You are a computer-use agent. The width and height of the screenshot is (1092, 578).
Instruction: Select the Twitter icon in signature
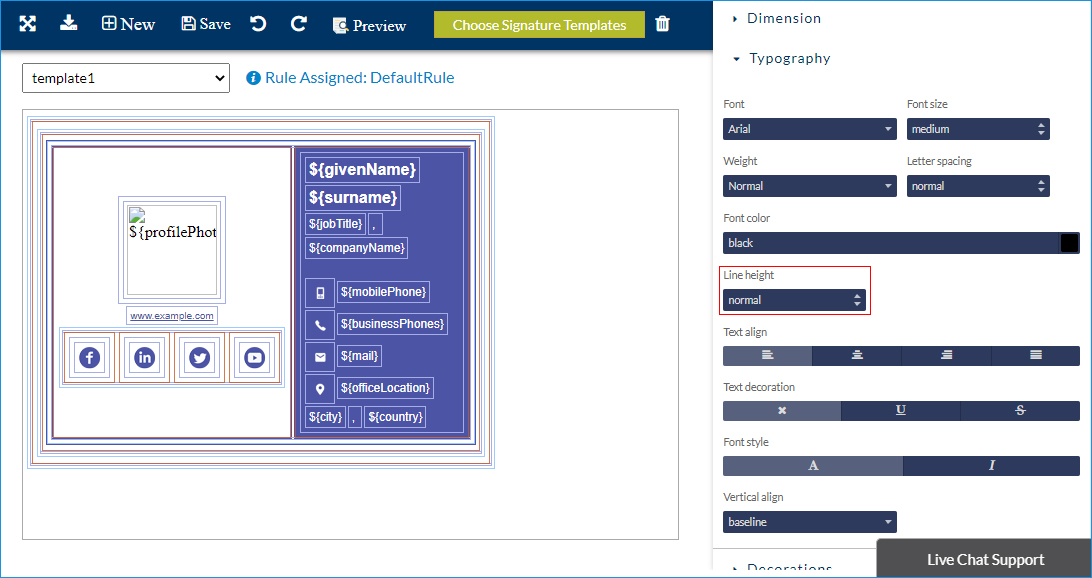[x=199, y=357]
